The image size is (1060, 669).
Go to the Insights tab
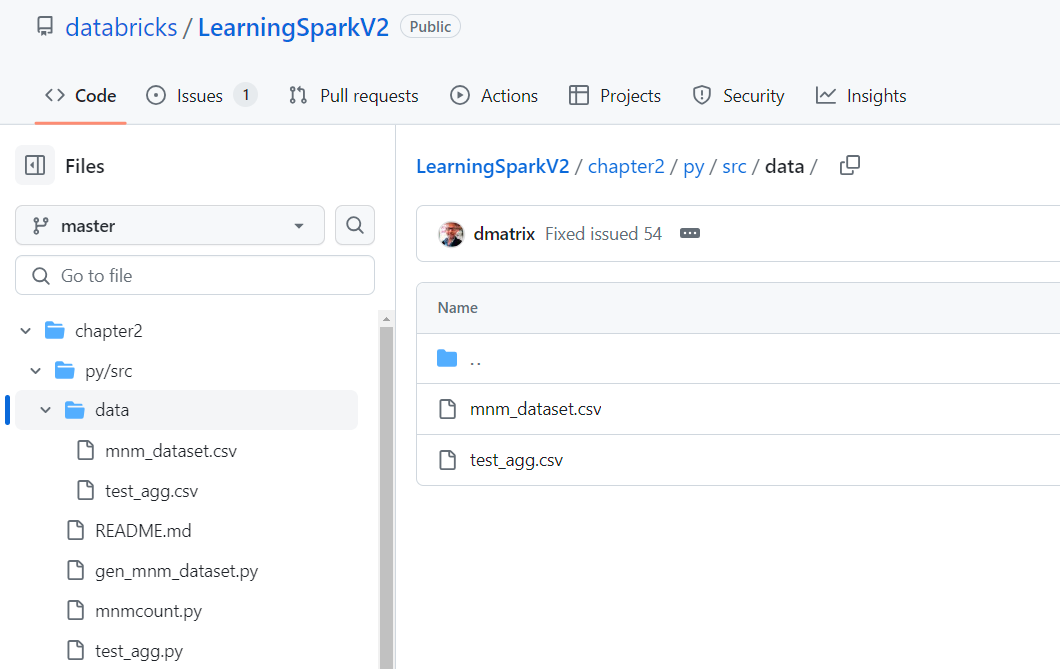coord(861,96)
